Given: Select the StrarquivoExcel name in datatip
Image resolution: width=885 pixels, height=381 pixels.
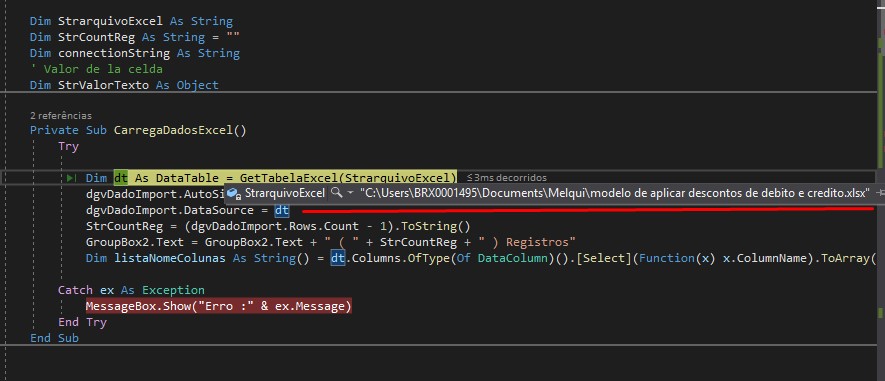Looking at the screenshot, I should pos(284,193).
